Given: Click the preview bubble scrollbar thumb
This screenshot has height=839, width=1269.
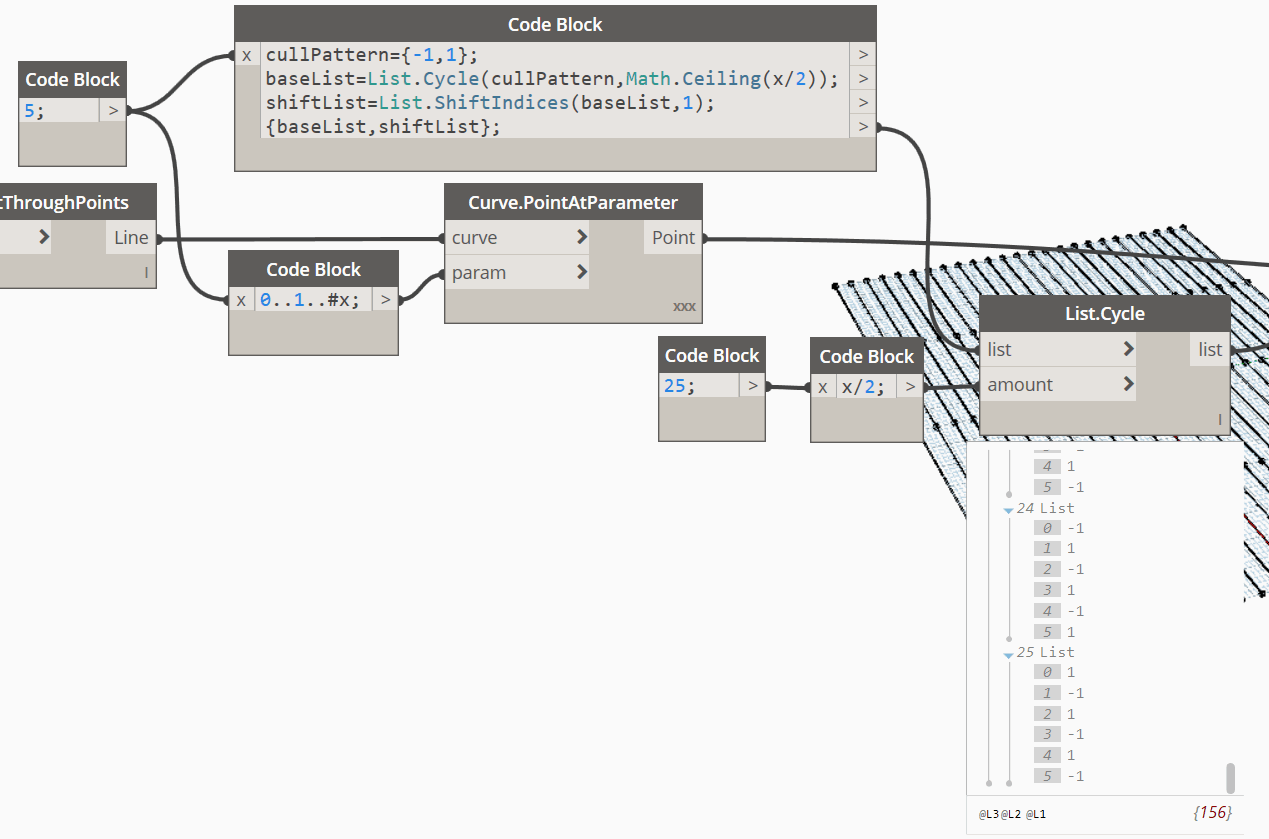Looking at the screenshot, I should click(1231, 778).
